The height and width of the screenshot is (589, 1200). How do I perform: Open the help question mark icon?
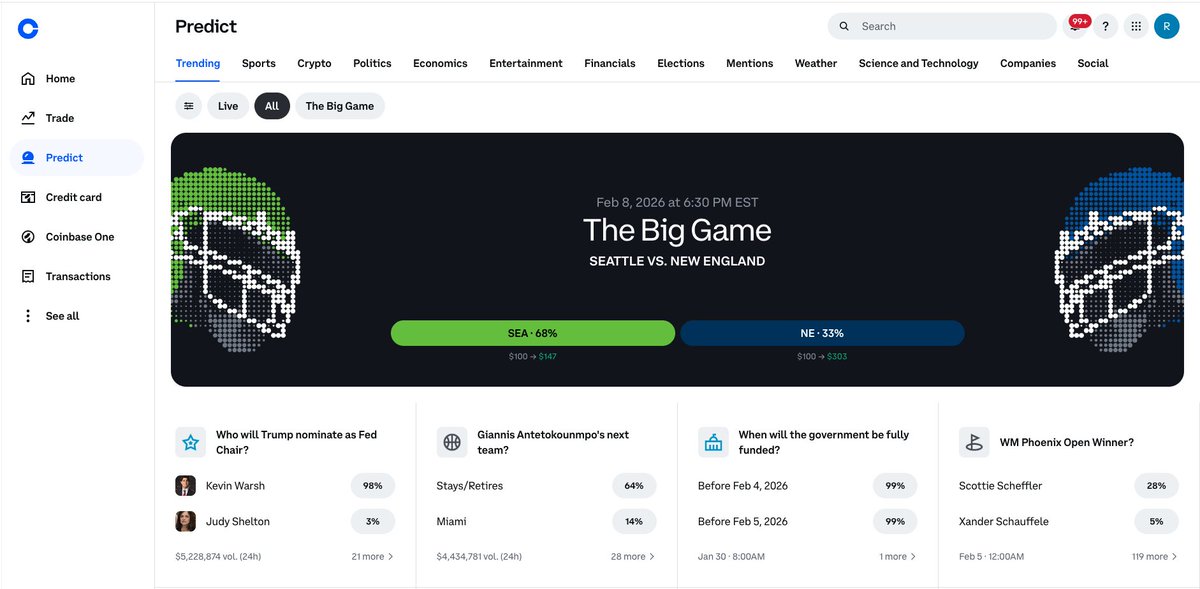point(1105,27)
